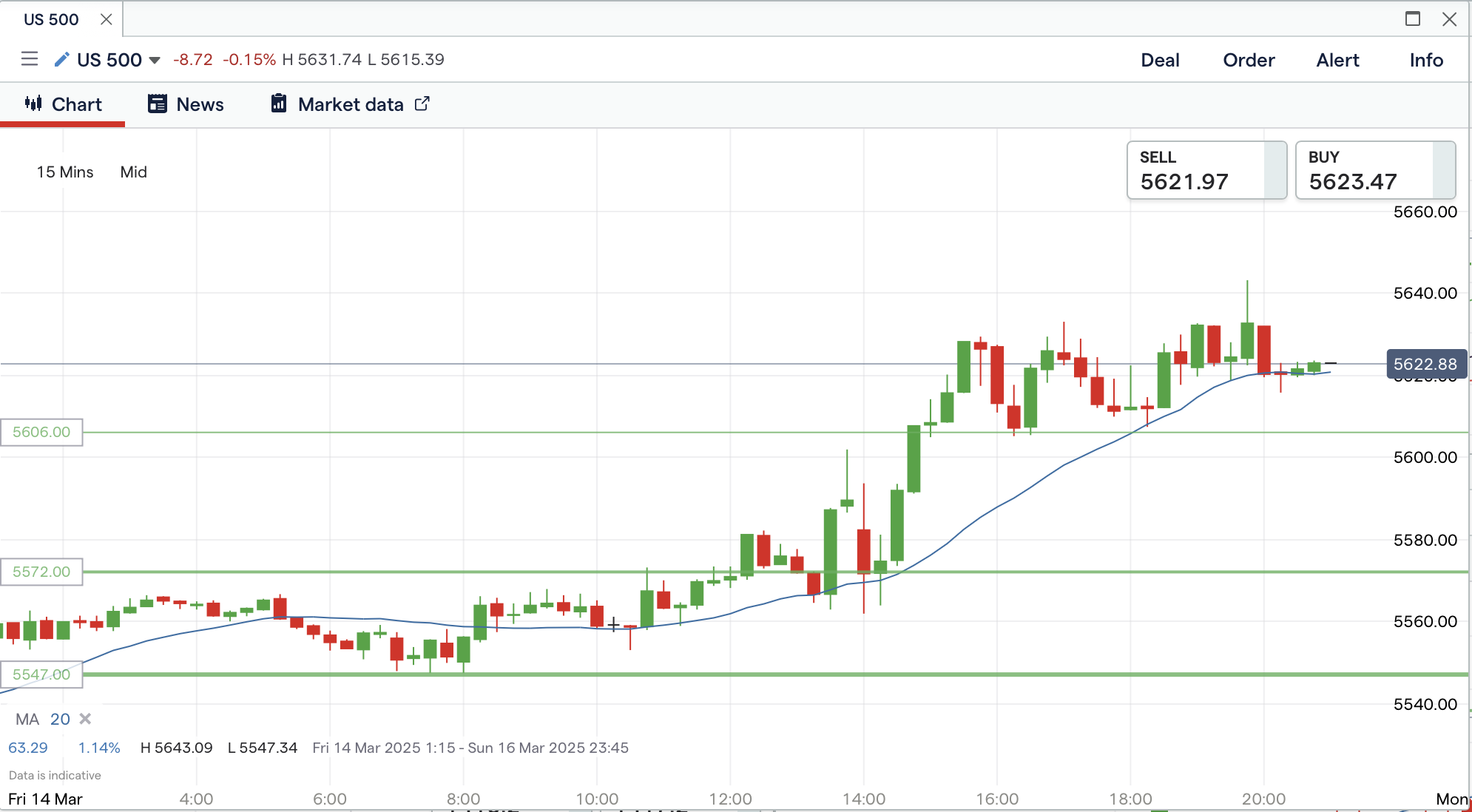Screen dimensions: 1472x812
Task: Open Market data external link
Action: coord(351,104)
